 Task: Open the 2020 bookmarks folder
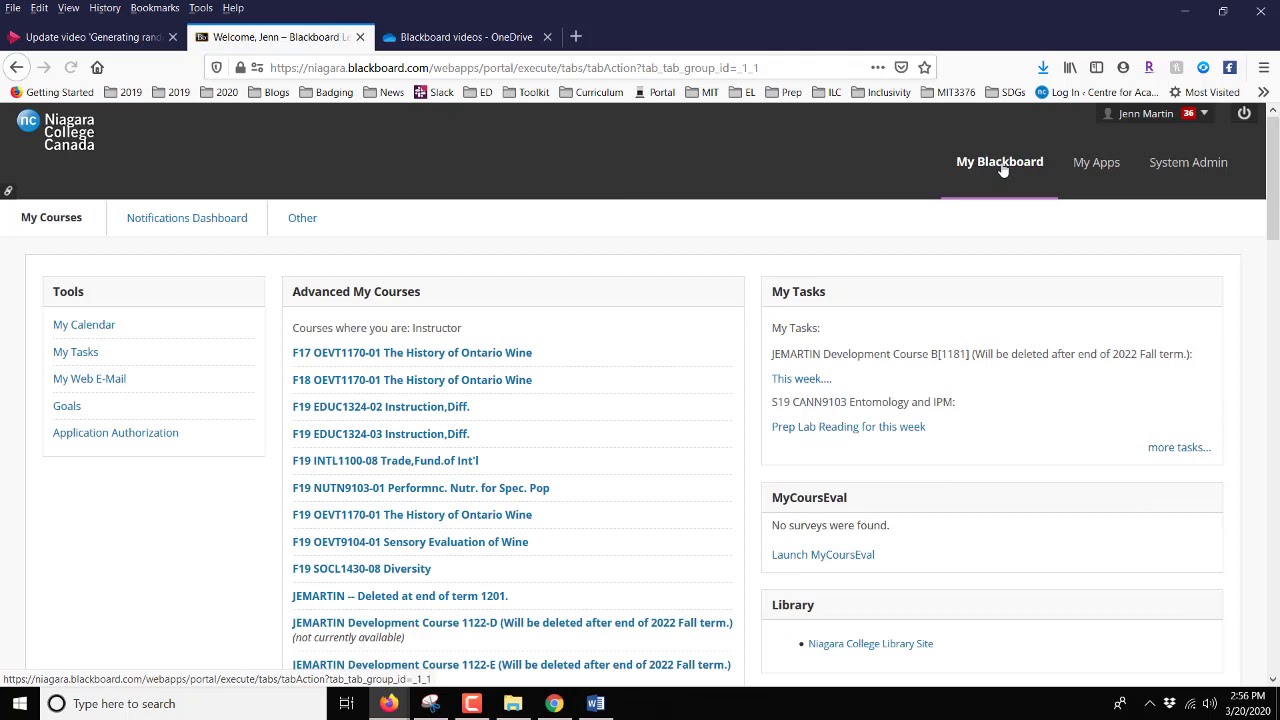pyautogui.click(x=218, y=92)
